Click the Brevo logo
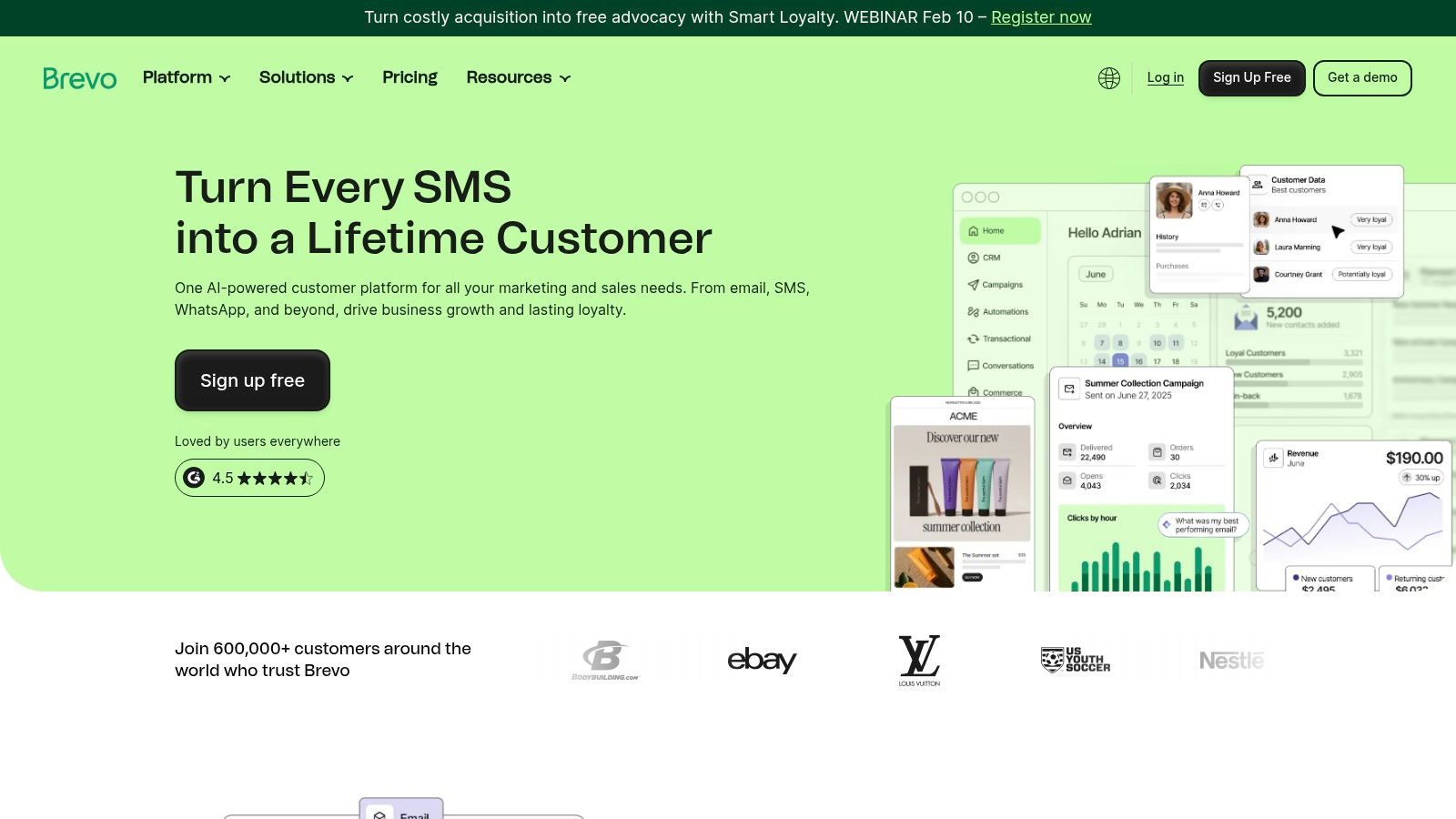 click(80, 78)
